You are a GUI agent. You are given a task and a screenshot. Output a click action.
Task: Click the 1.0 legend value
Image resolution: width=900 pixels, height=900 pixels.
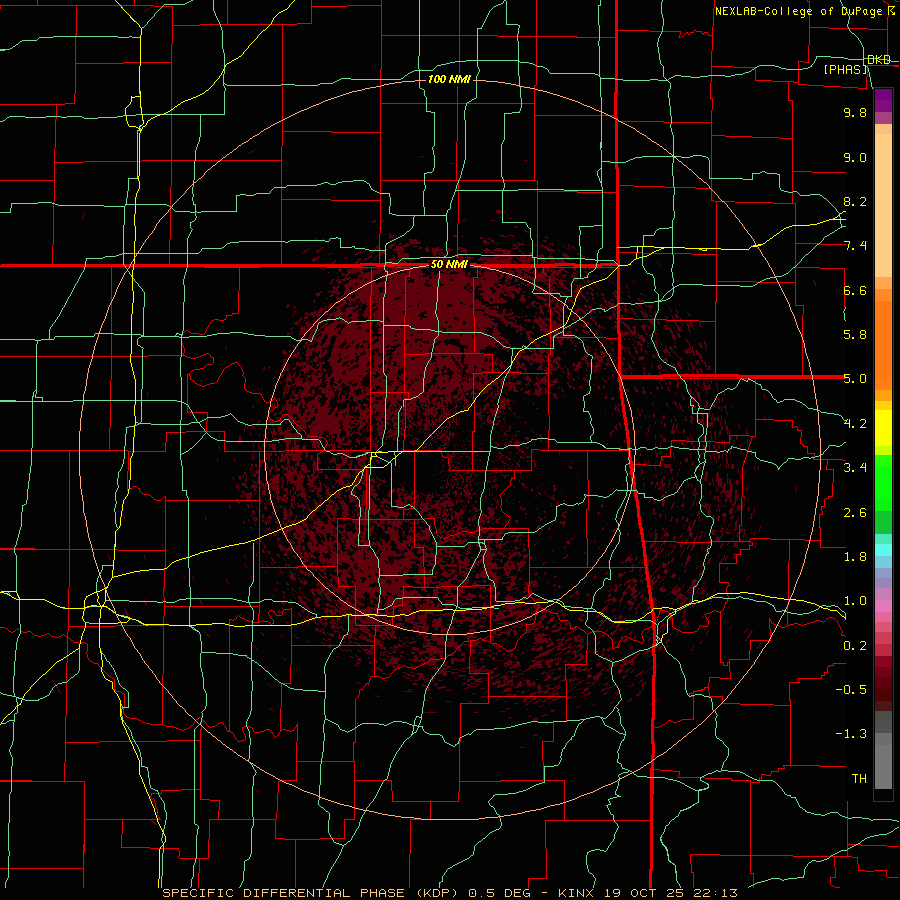[855, 601]
